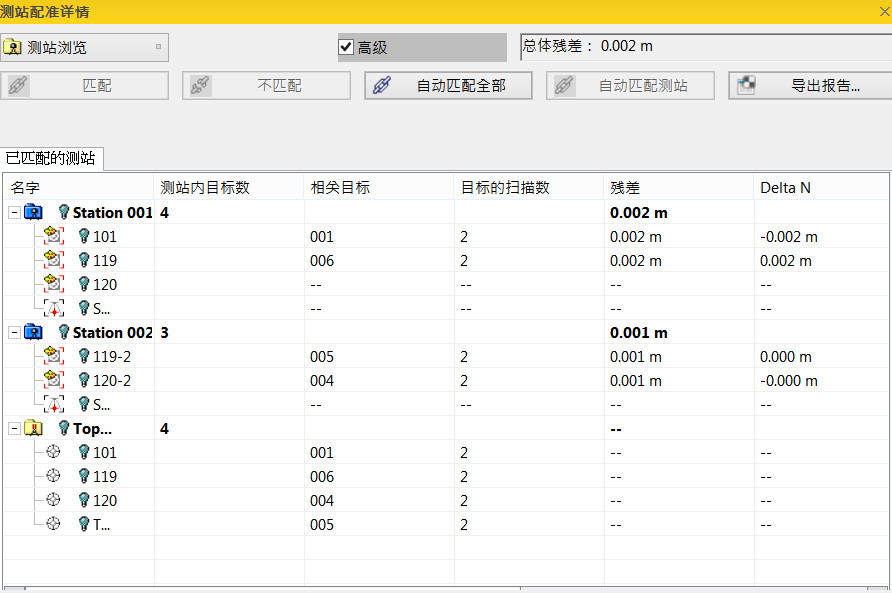
Task: Toggle lightbulb visibility for target 101 under Station 001
Action: click(x=84, y=237)
